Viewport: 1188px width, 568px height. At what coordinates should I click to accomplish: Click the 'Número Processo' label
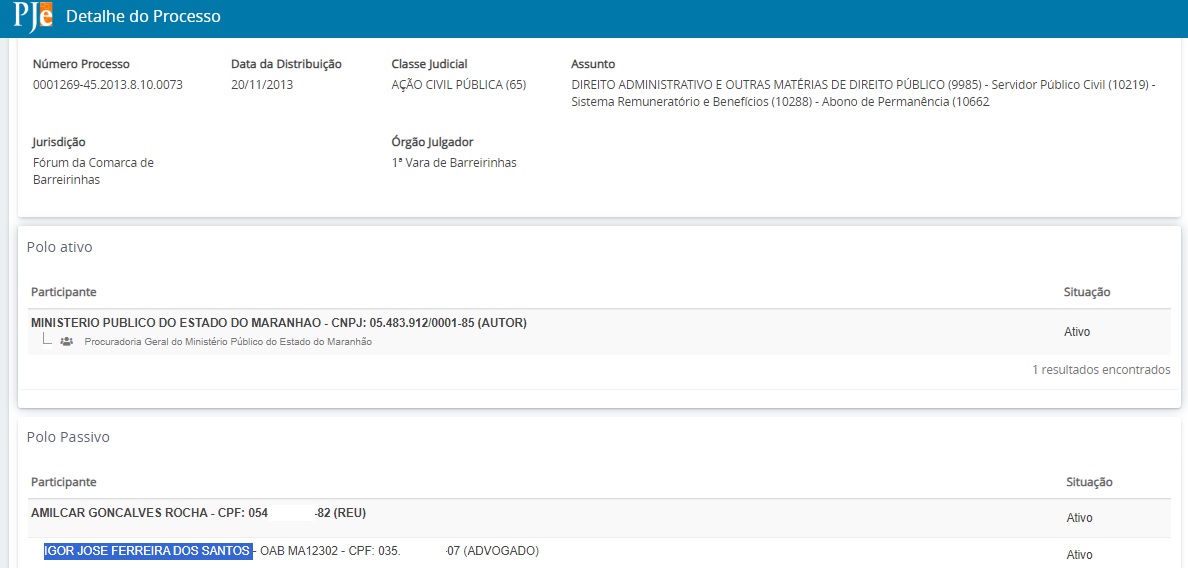click(81, 64)
